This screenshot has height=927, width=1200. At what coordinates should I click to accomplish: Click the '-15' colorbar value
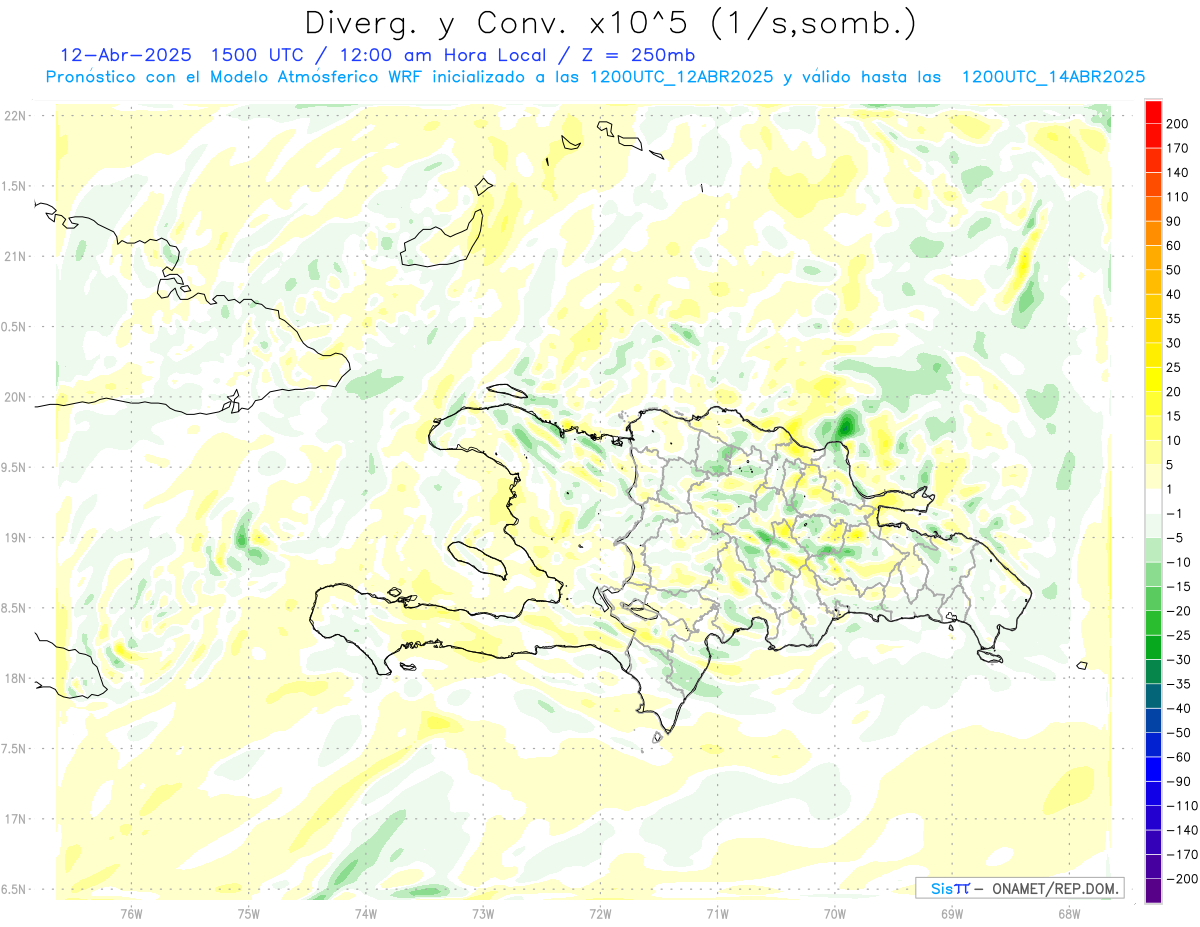click(1179, 586)
